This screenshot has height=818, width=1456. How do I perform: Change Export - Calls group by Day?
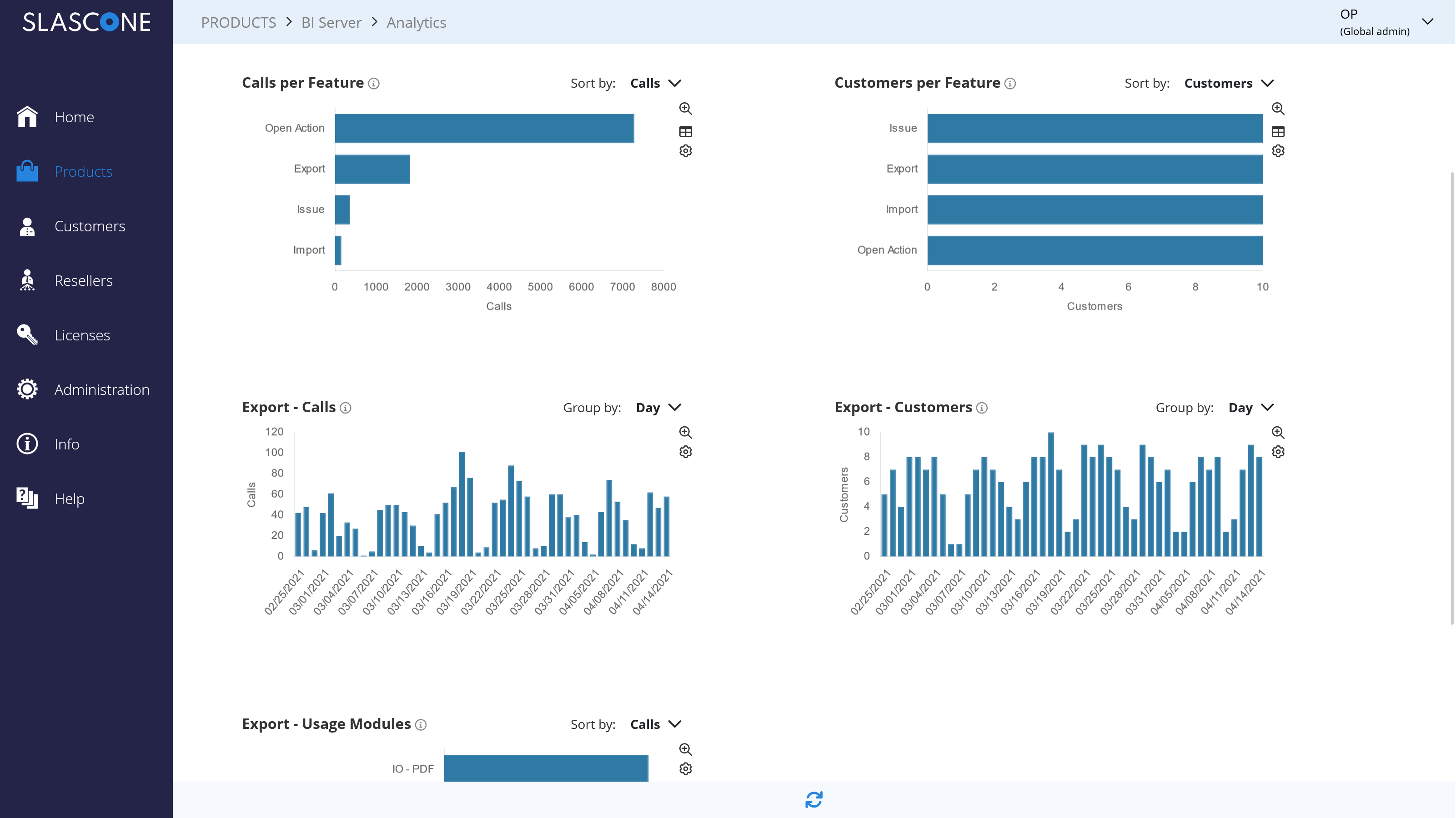[658, 407]
